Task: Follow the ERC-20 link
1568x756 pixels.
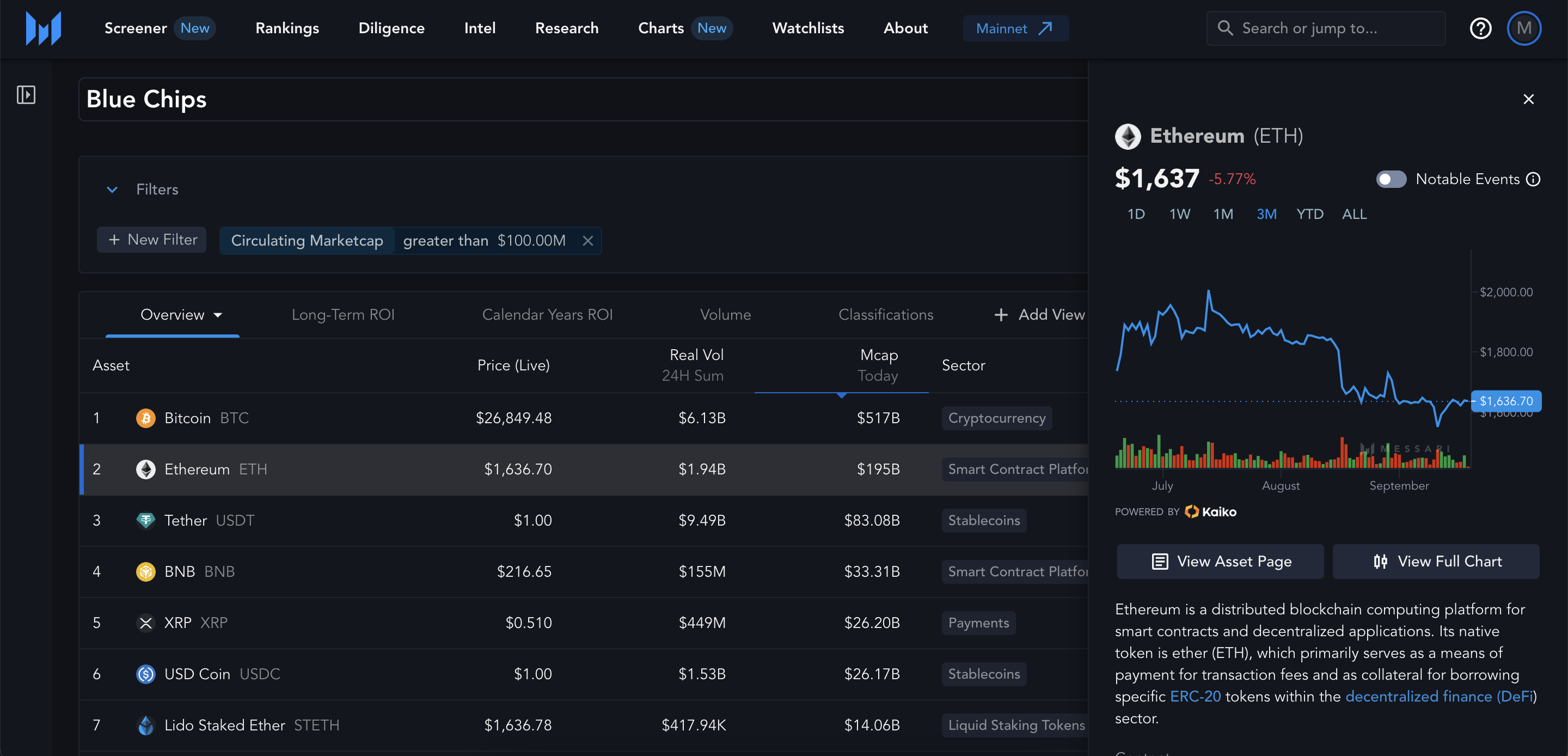Action: coord(1195,696)
